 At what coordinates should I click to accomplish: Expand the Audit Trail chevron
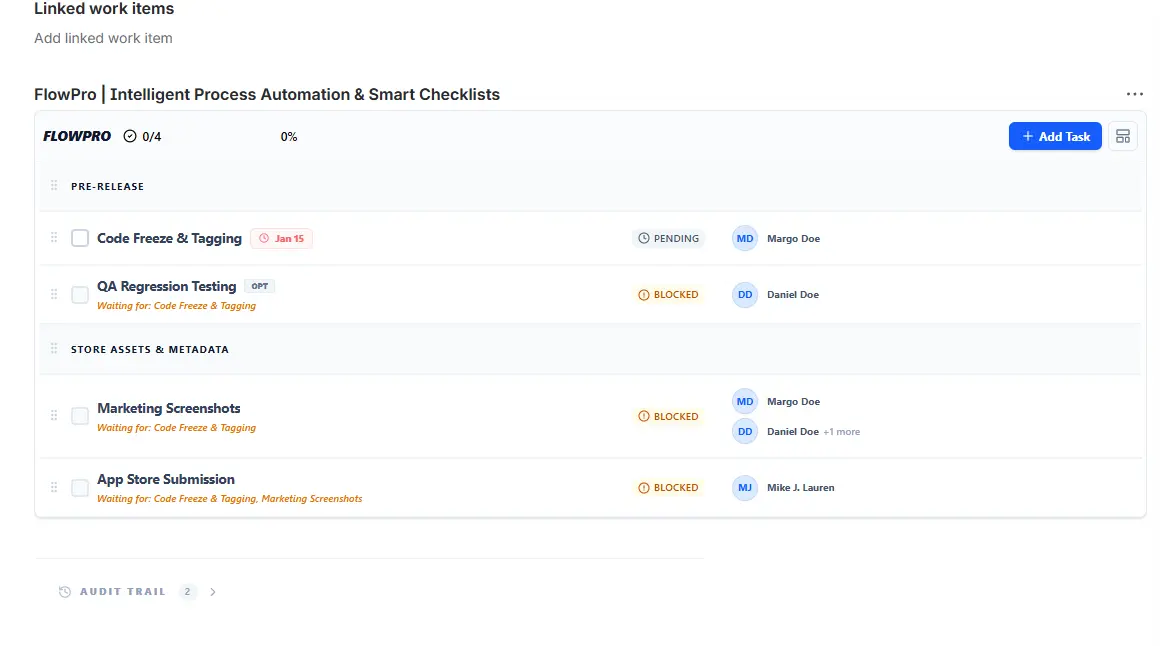[x=213, y=592]
